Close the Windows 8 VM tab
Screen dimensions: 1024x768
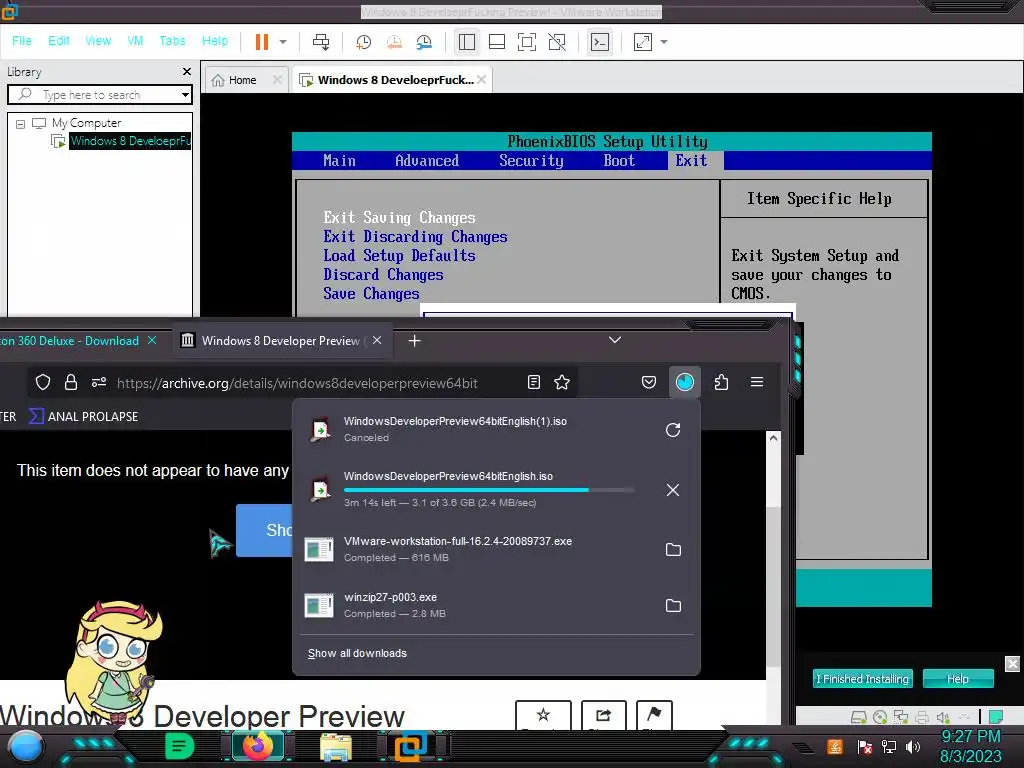coord(481,80)
